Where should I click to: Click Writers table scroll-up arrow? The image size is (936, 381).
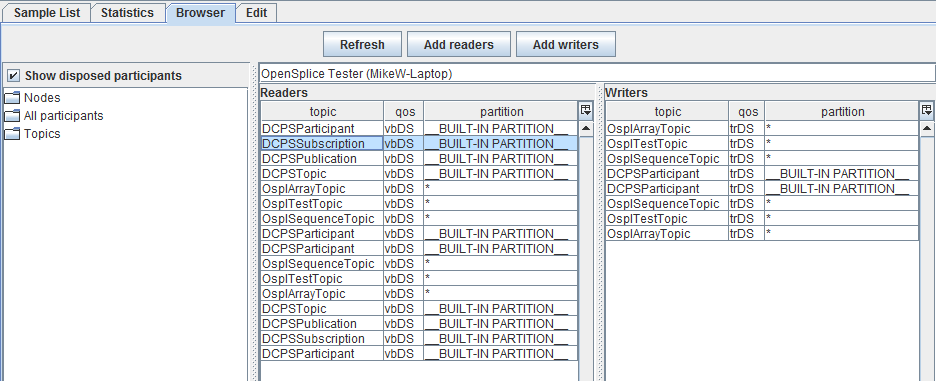pyautogui.click(x=926, y=128)
